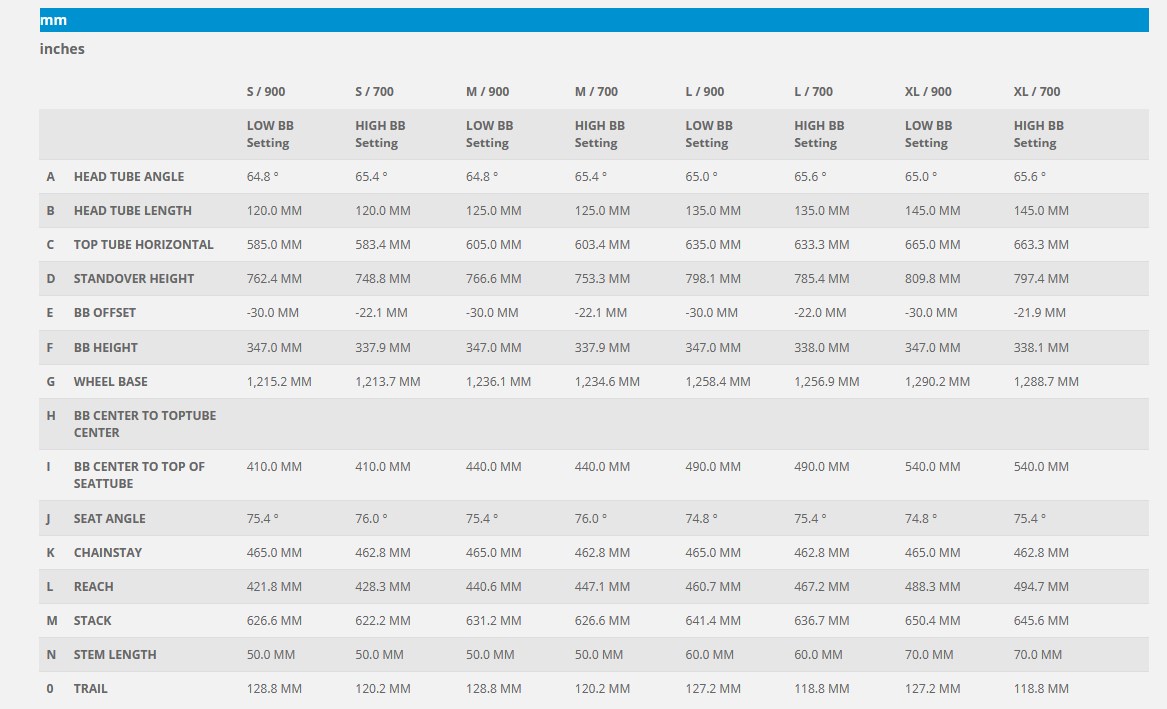Select the STEM LENGTH row label

click(115, 654)
